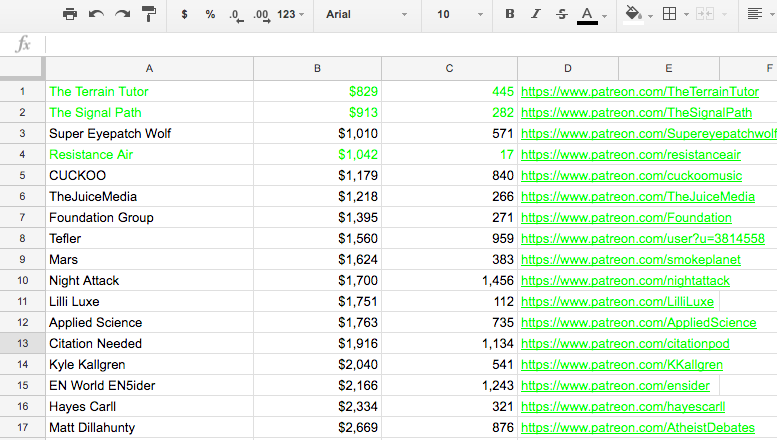Open the Supereyepatchwolf Patreon link

click(x=649, y=134)
